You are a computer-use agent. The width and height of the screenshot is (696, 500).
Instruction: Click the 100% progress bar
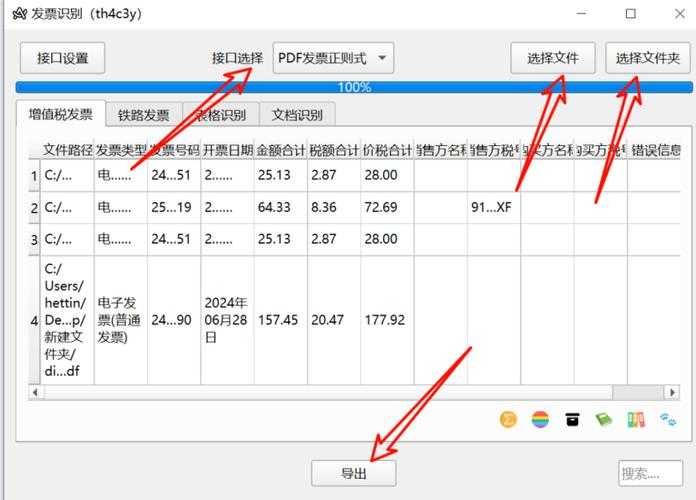click(x=354, y=87)
